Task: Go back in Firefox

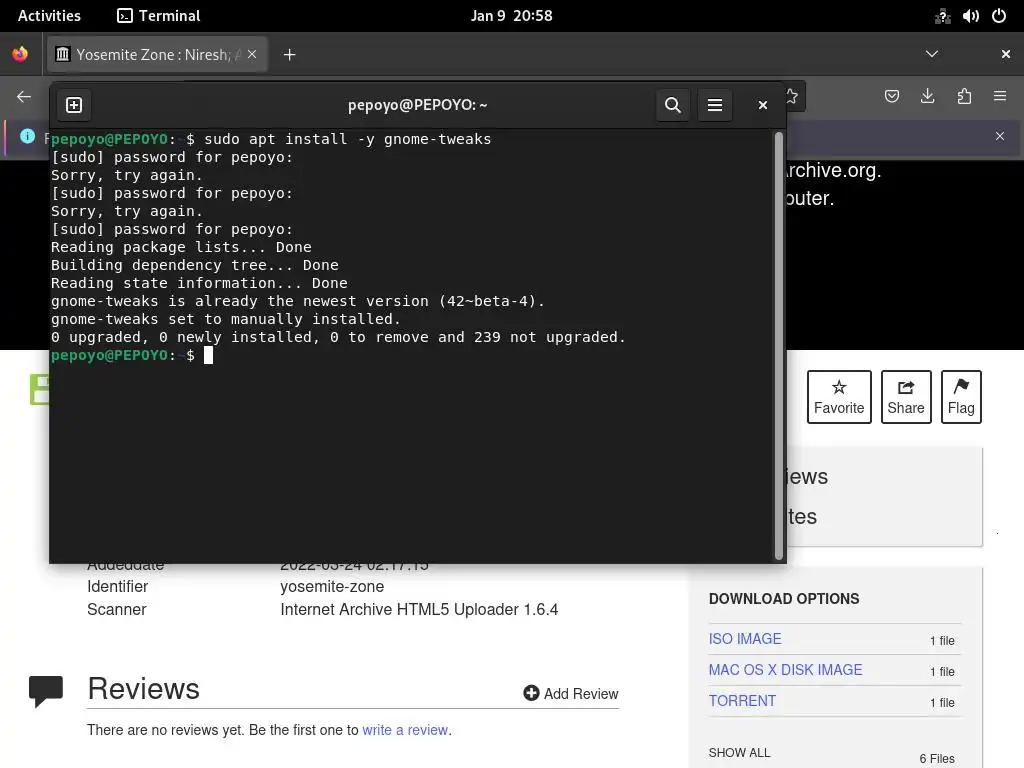Action: [24, 97]
